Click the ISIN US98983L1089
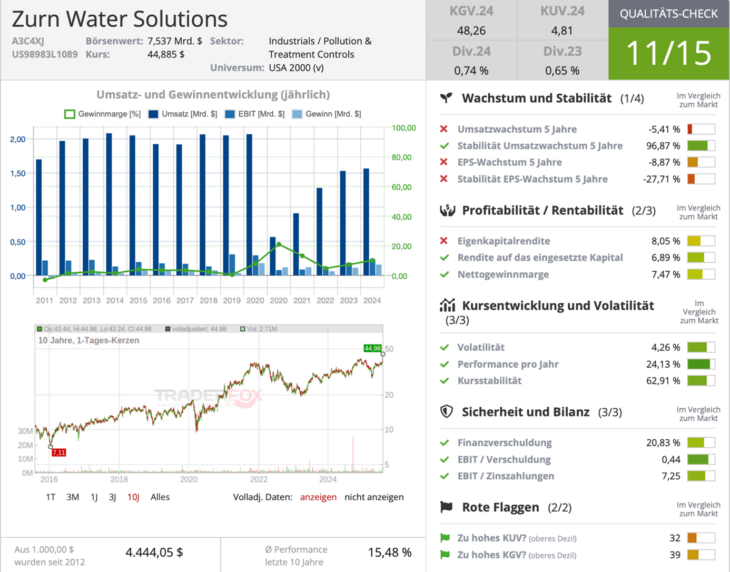The width and height of the screenshot is (730, 572). click(x=45, y=54)
